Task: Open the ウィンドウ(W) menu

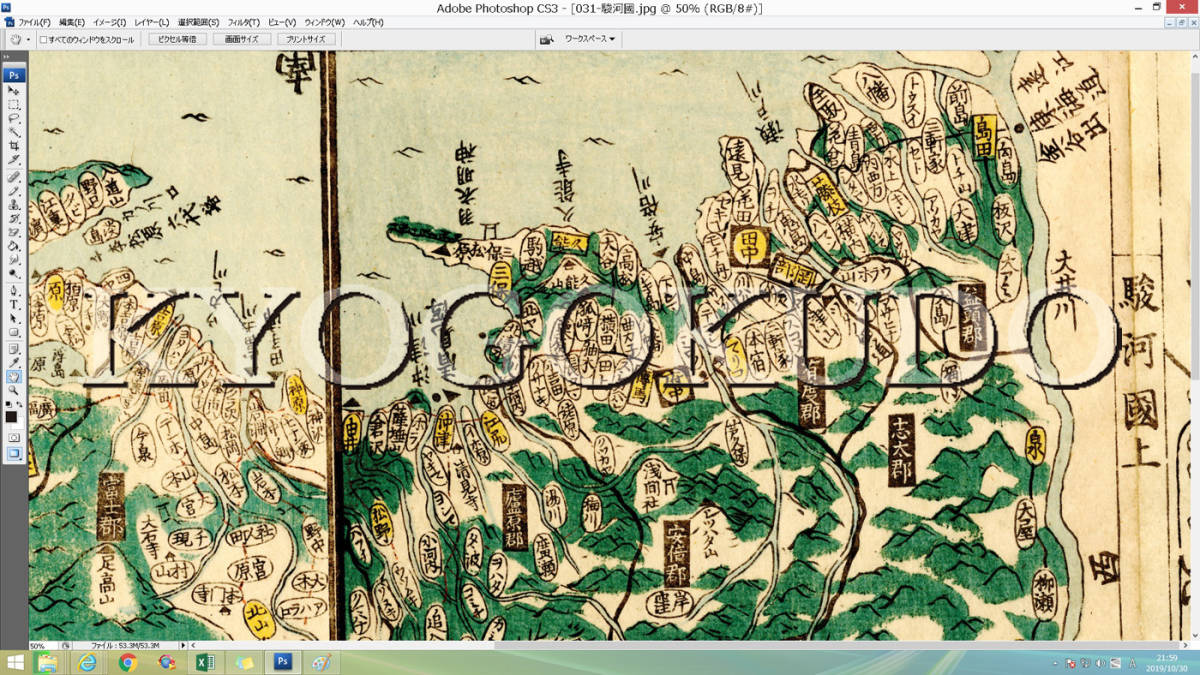Action: [324, 21]
